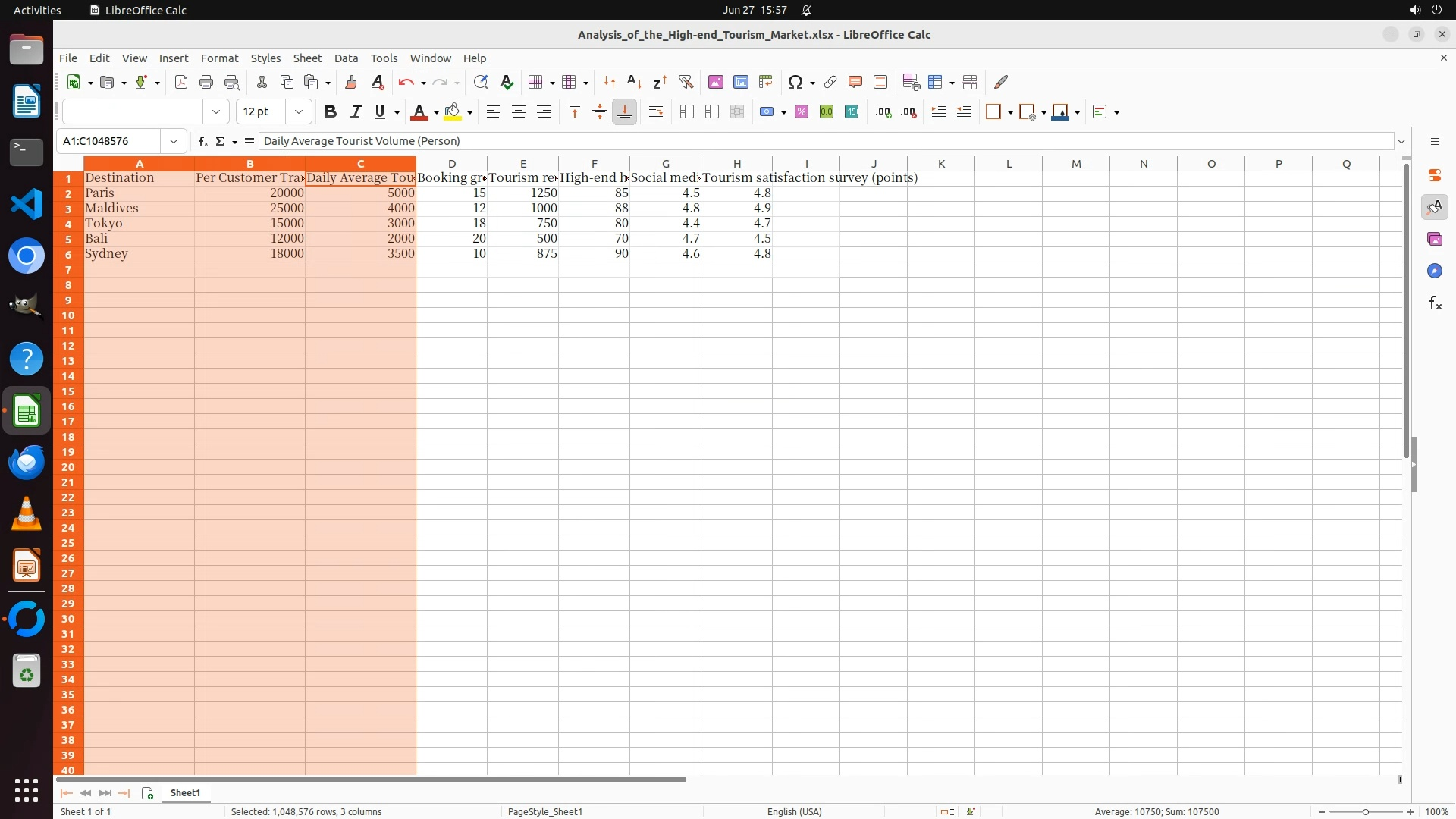Toggle Italic formatting
Image resolution: width=1456 pixels, height=819 pixels.
pyautogui.click(x=355, y=112)
